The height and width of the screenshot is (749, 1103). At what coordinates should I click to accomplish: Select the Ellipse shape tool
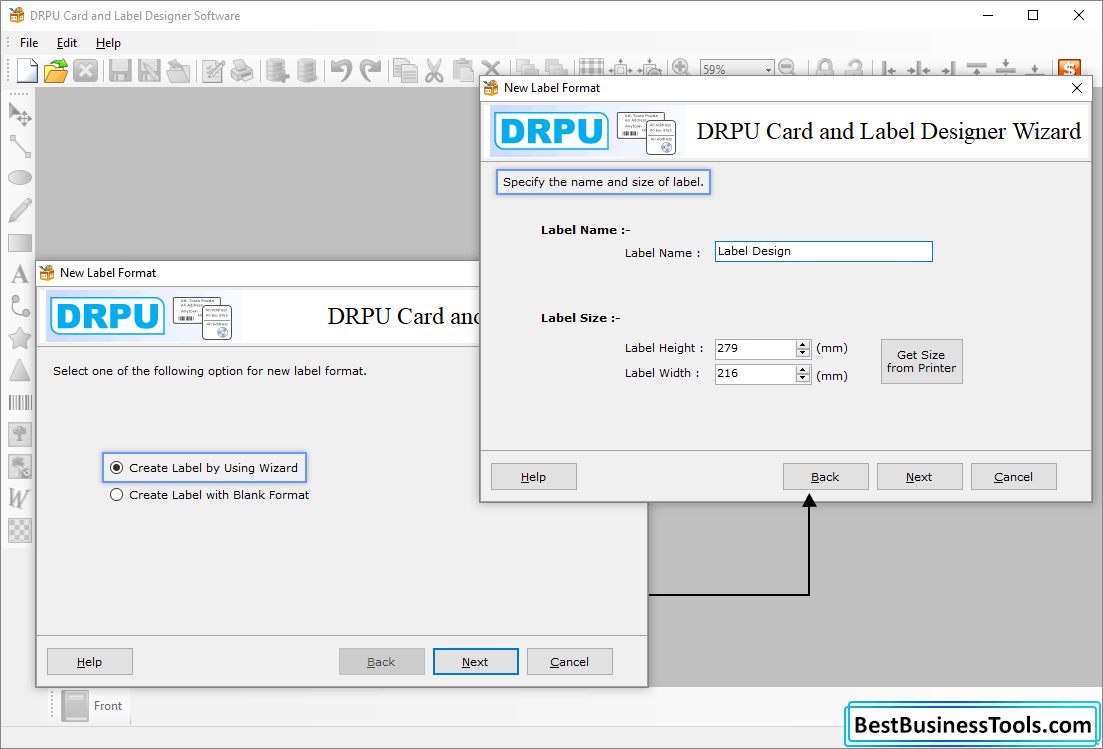click(x=20, y=178)
